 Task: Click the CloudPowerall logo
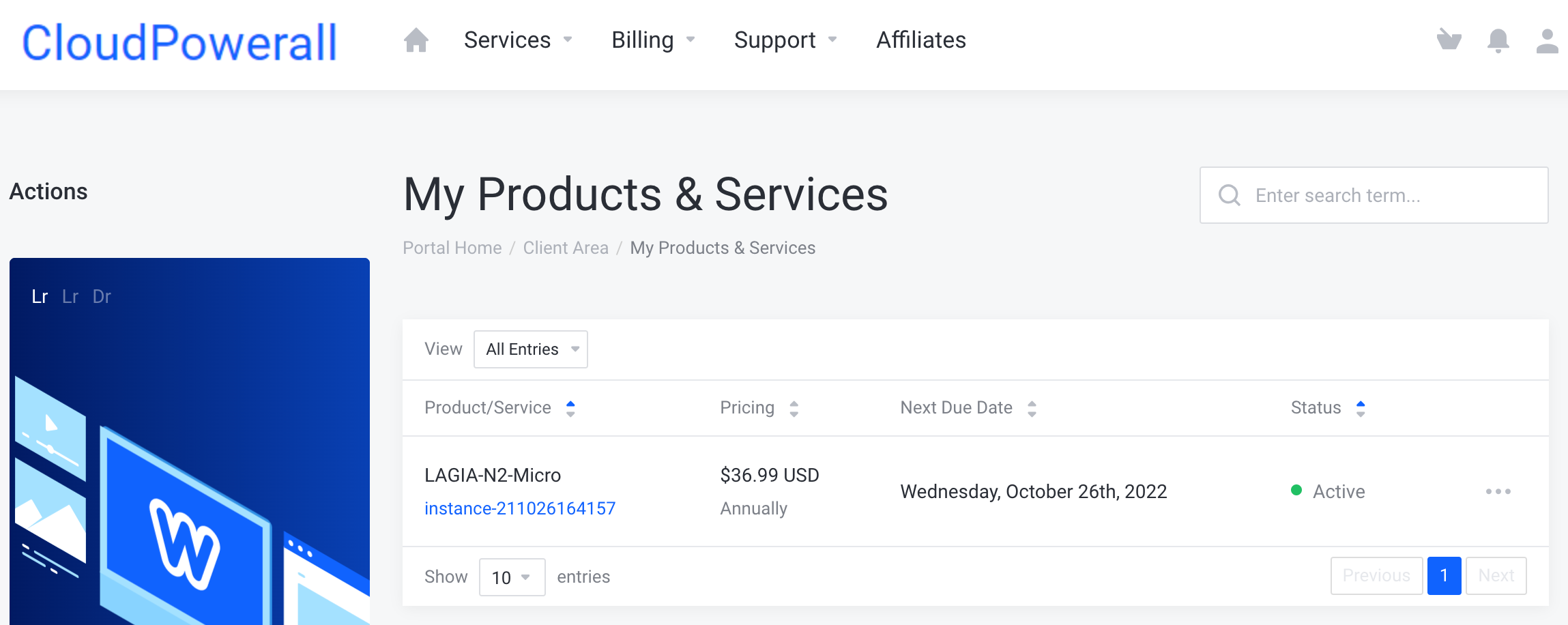pyautogui.click(x=179, y=42)
